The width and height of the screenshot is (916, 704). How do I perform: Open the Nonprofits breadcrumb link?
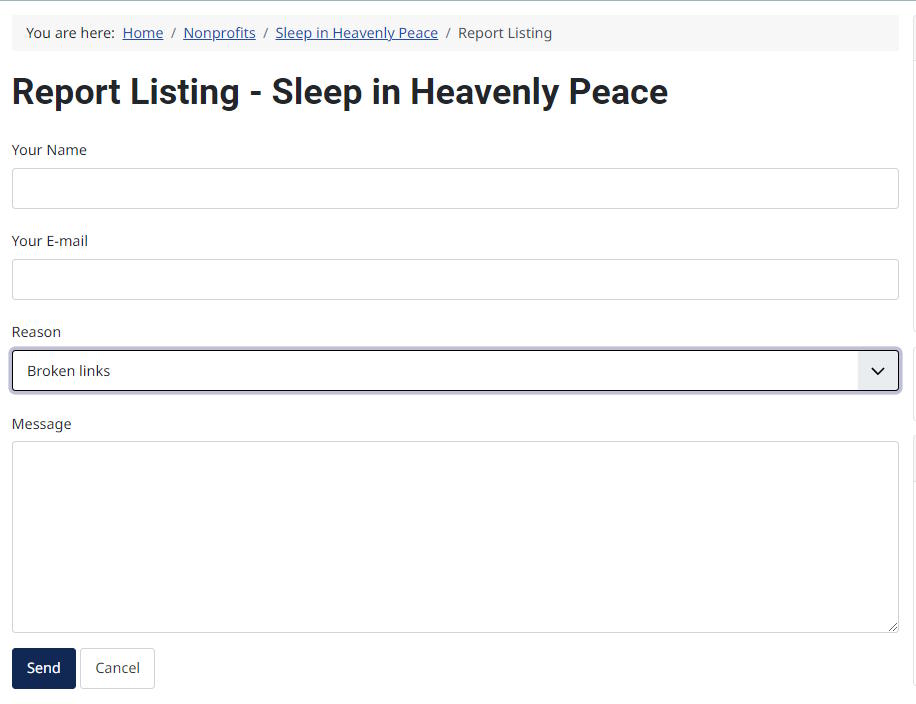219,33
